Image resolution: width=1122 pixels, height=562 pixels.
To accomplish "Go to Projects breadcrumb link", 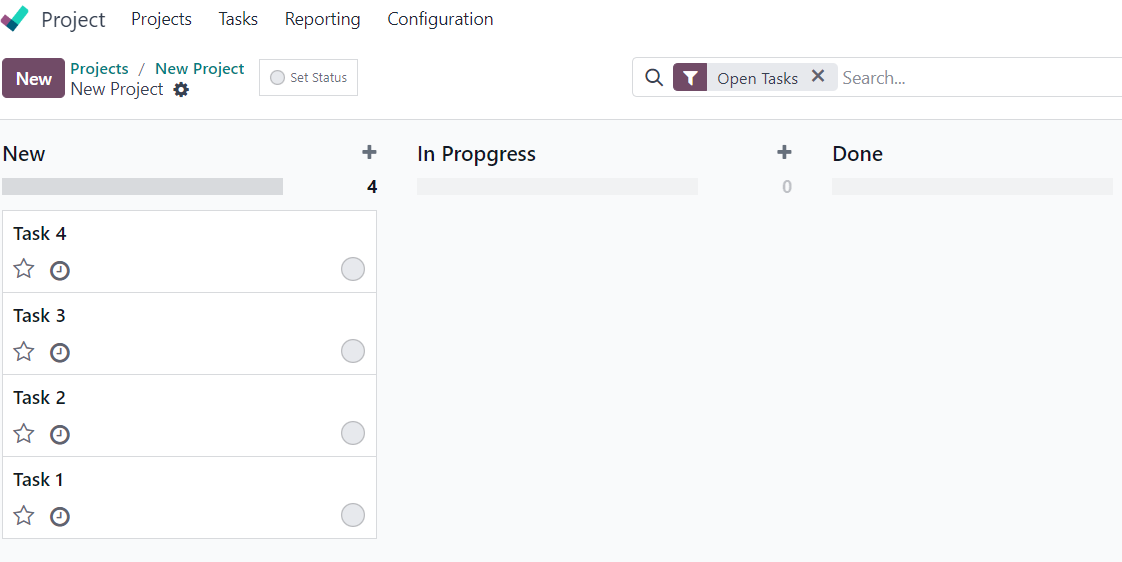I will coord(99,69).
